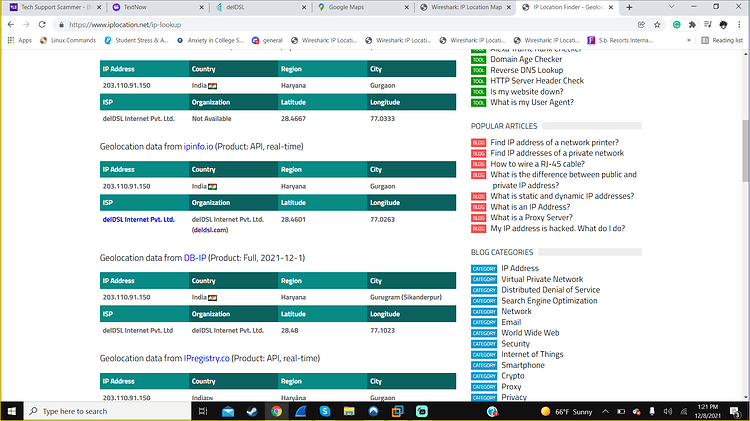
Task: Switch to Tech Support Scammer tab
Action: [x=55, y=7]
